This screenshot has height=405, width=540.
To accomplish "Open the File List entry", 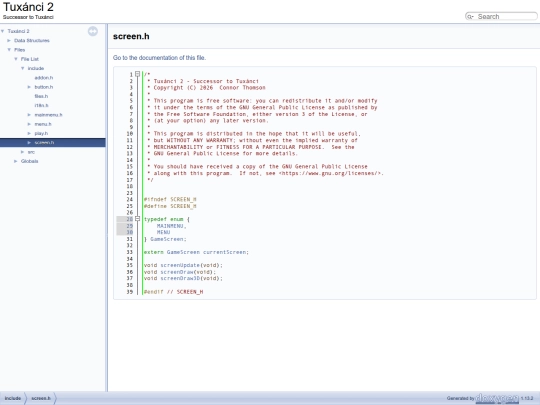I will point(30,59).
